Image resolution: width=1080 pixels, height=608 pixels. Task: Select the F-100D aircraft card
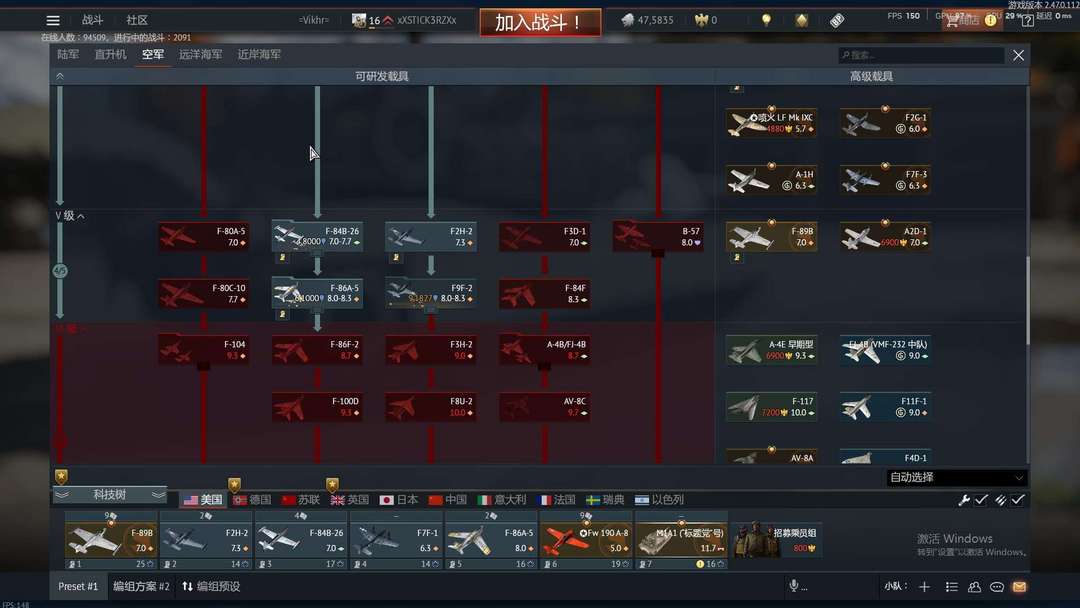coord(317,407)
